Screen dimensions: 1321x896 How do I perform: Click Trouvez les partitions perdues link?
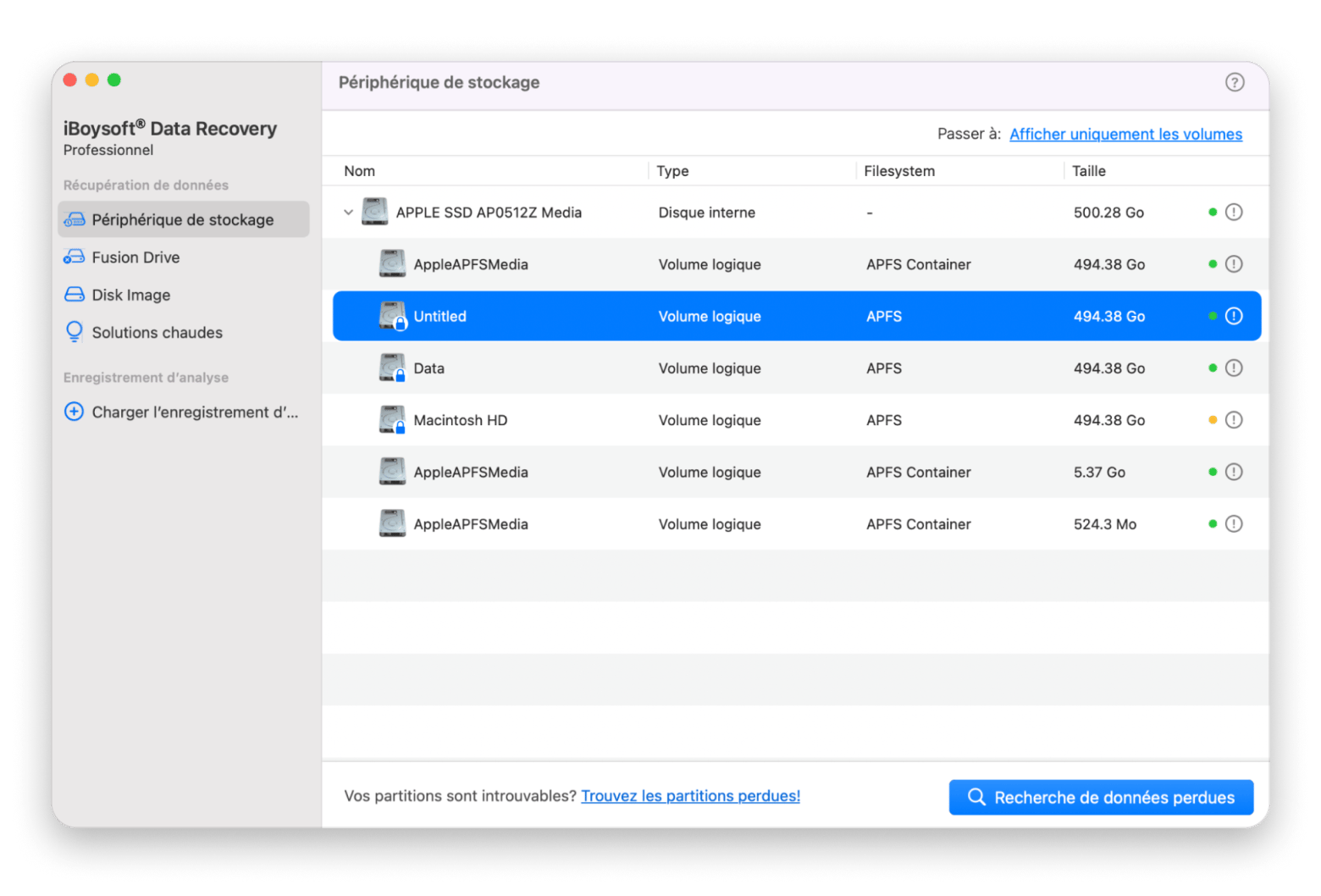click(x=690, y=796)
